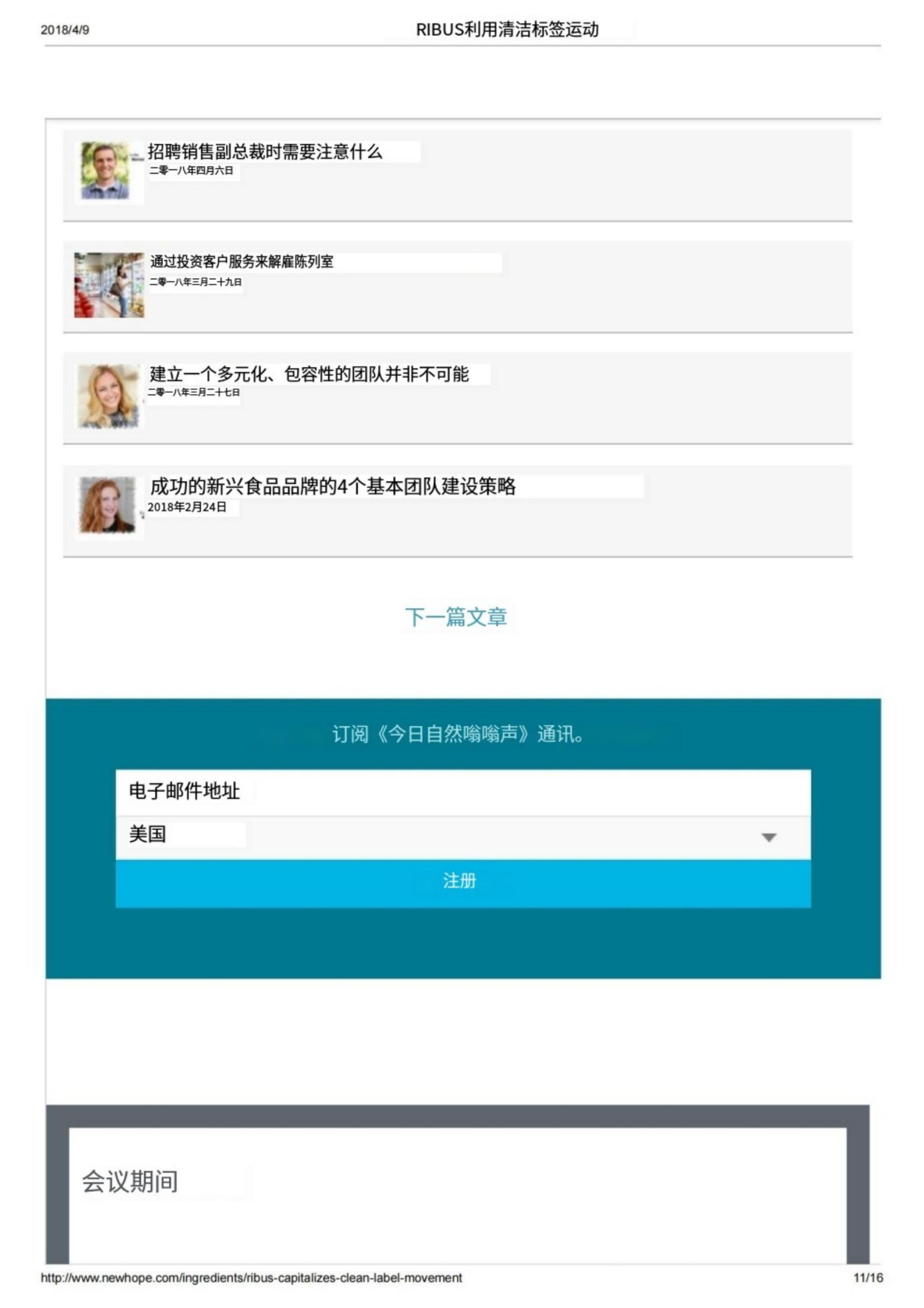Click date 二零一八年三月二十七日
The width and height of the screenshot is (924, 1308).
[x=193, y=392]
